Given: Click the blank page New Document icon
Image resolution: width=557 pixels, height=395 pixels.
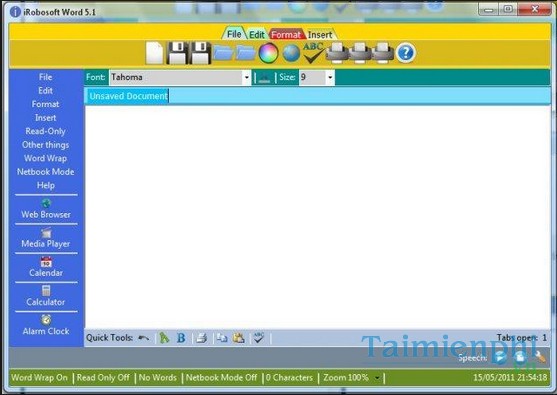Looking at the screenshot, I should [x=155, y=53].
